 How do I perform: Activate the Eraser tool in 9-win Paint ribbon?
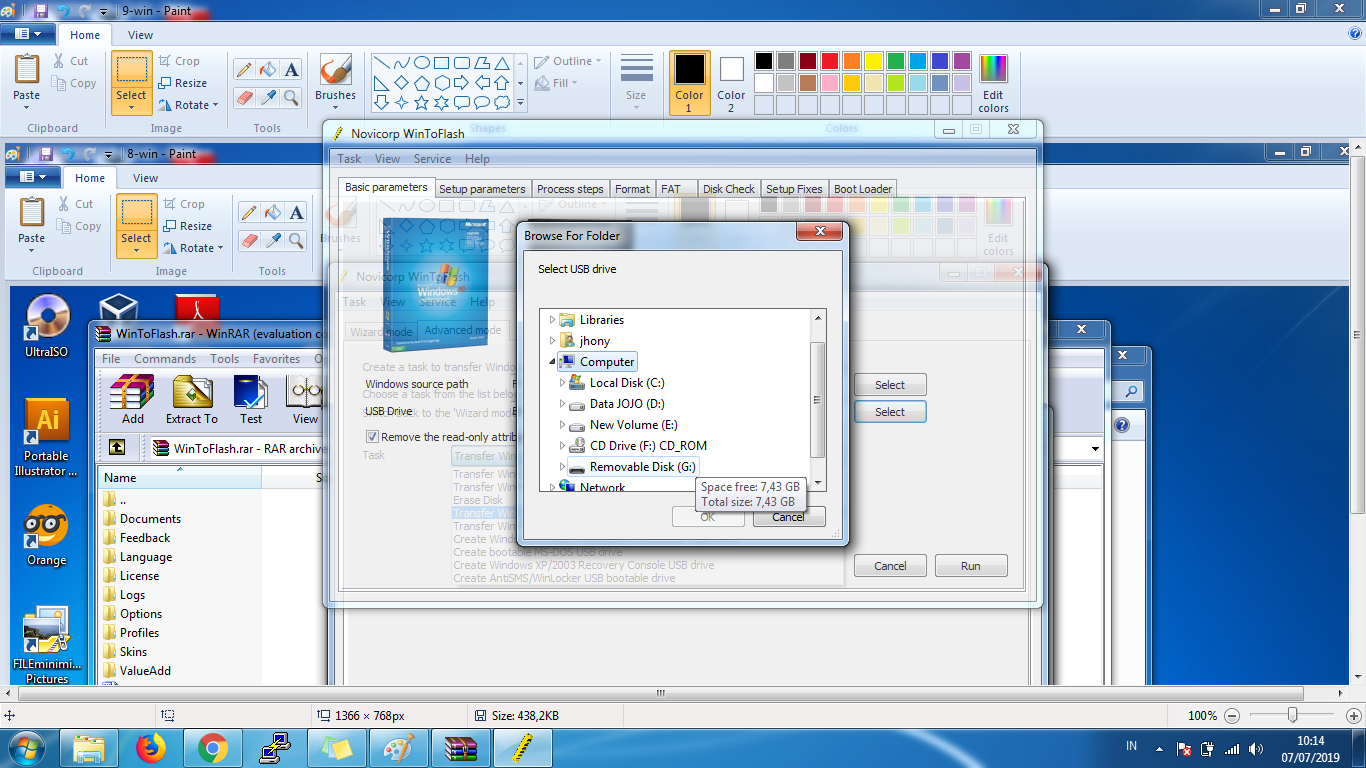[243, 97]
